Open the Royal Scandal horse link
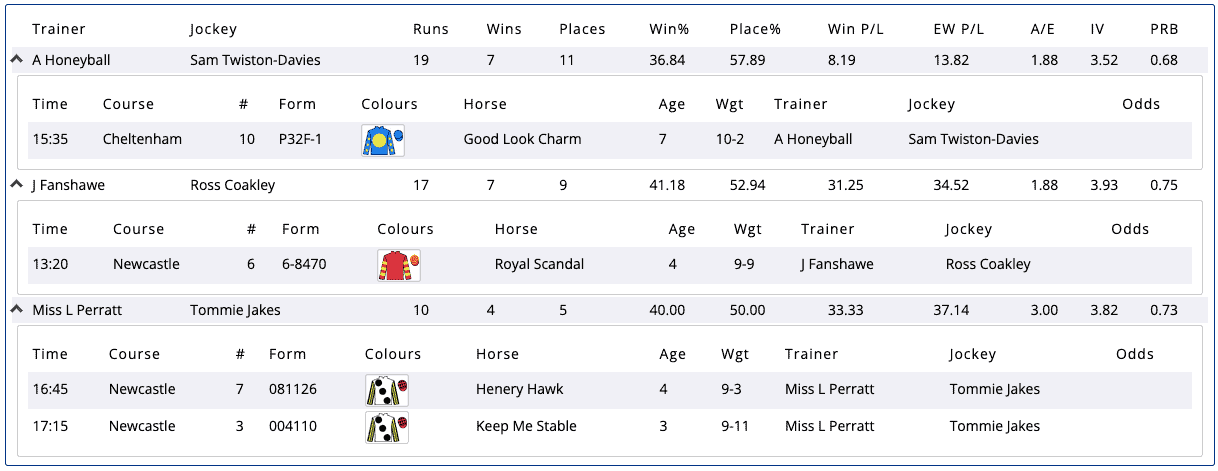The image size is (1218, 471). tap(539, 265)
